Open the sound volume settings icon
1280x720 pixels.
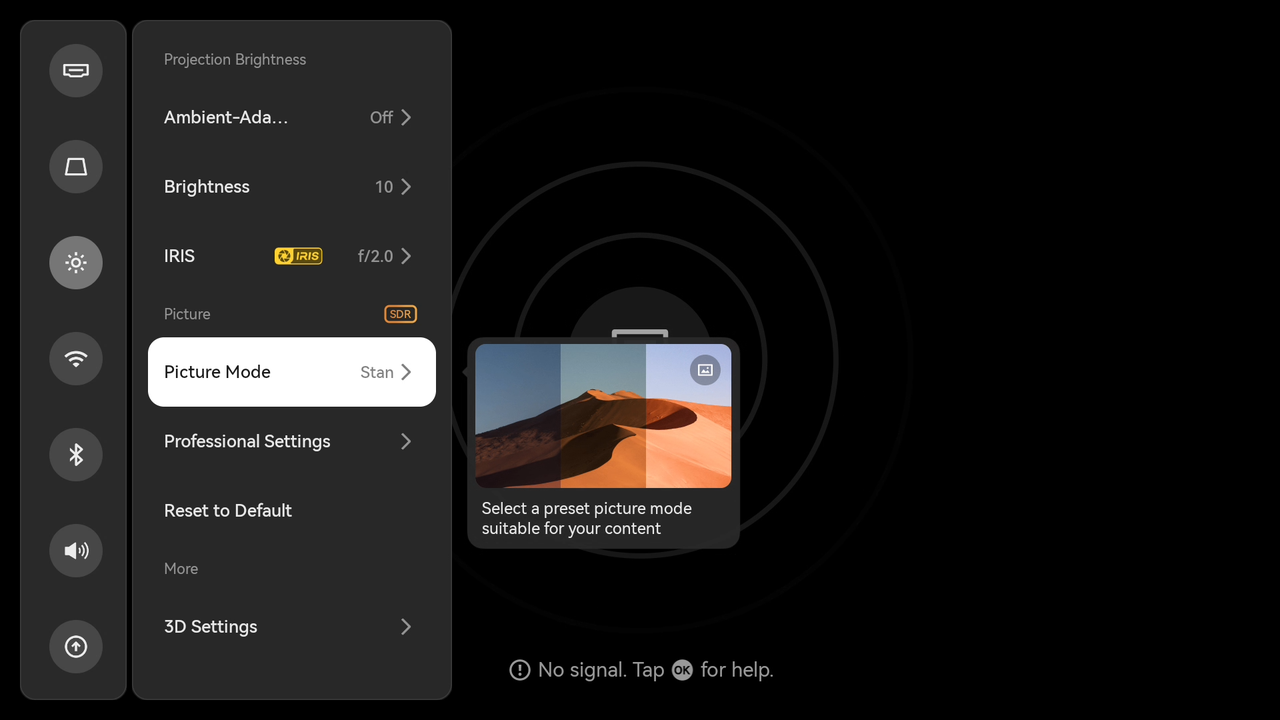coord(76,551)
